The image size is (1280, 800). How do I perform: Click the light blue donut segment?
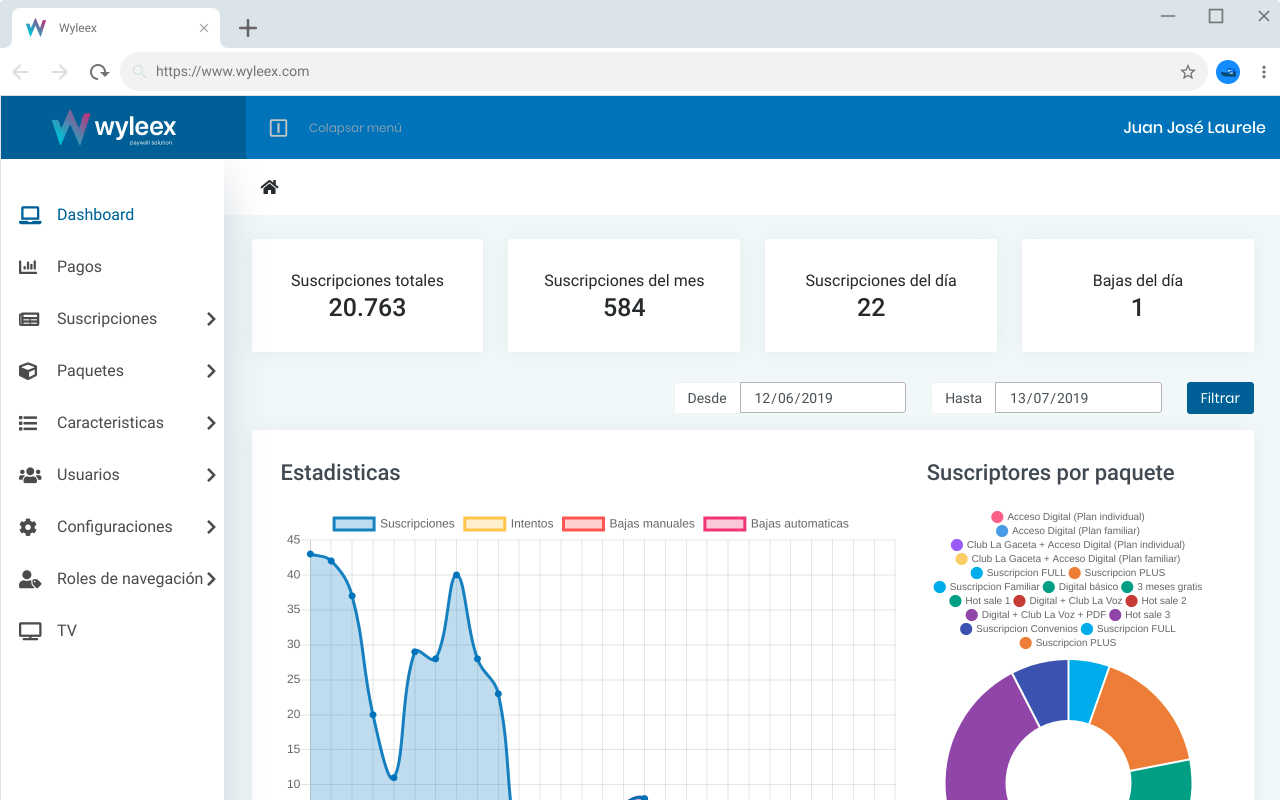(x=1086, y=690)
